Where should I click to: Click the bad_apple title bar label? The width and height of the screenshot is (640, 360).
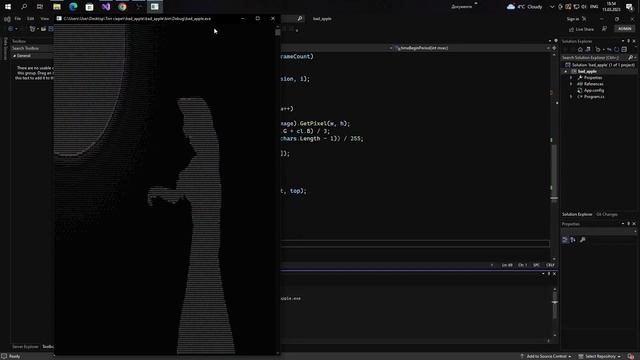click(x=322, y=19)
